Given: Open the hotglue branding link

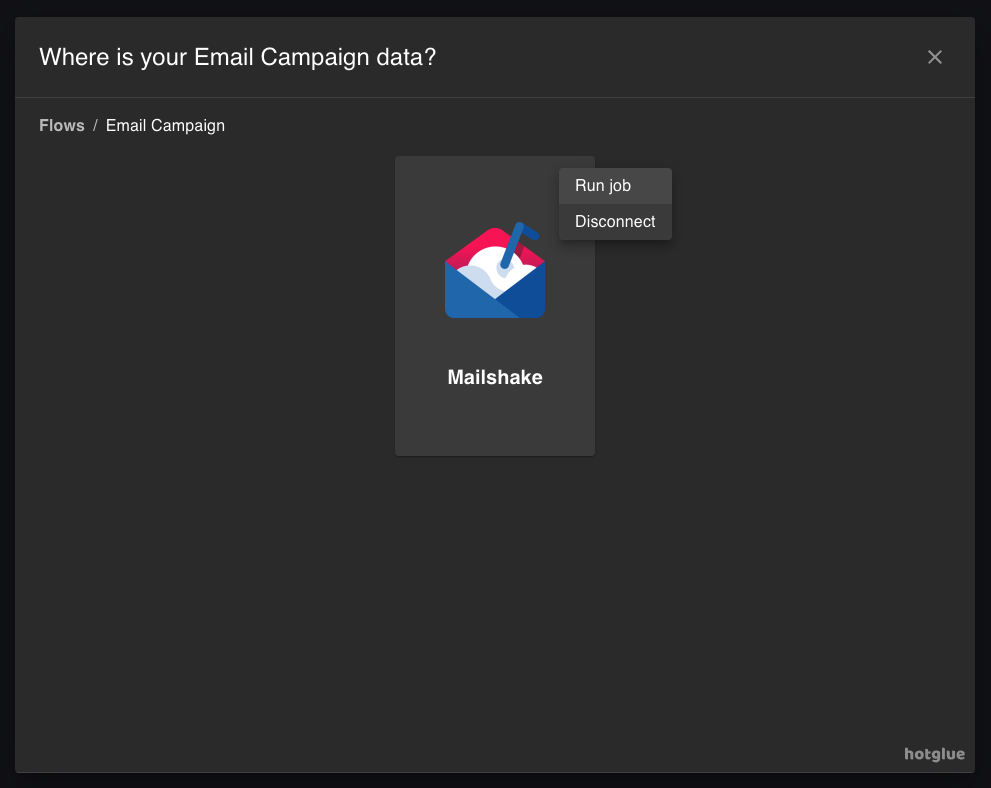Looking at the screenshot, I should coord(934,754).
